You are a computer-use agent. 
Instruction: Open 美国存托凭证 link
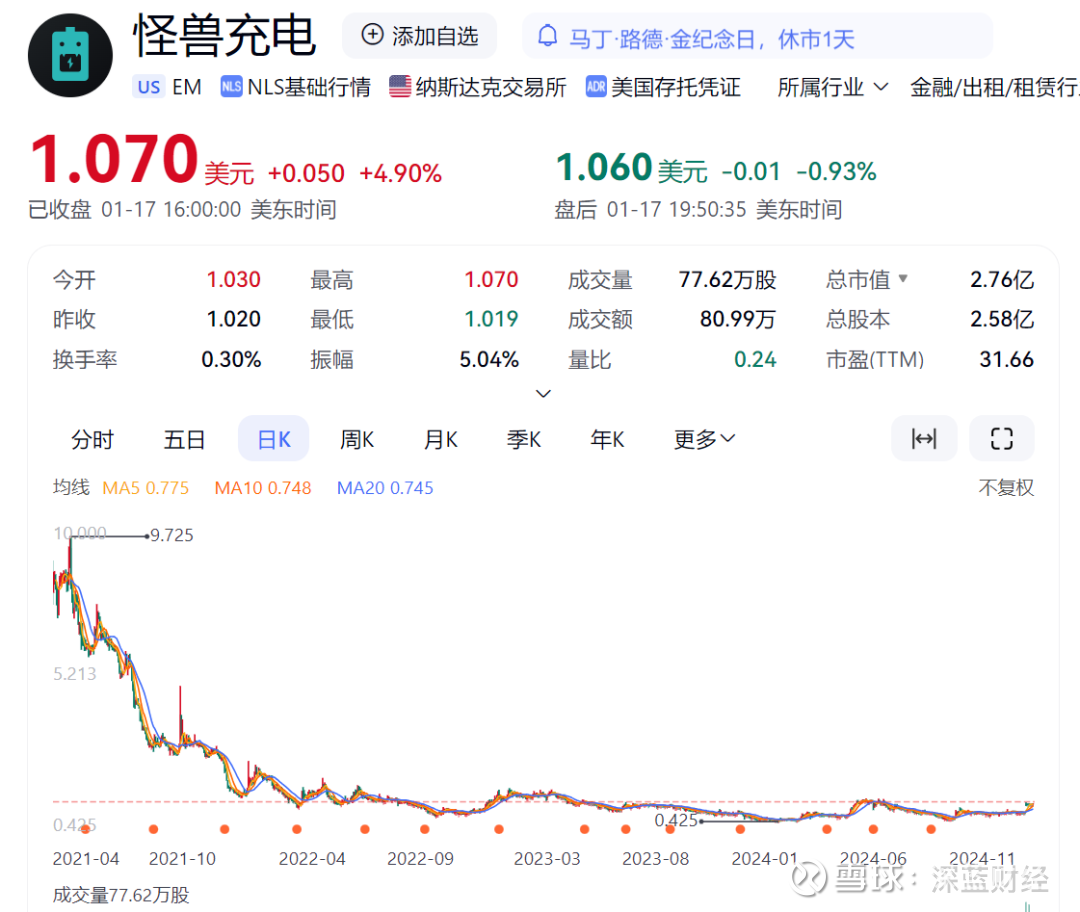coord(676,87)
